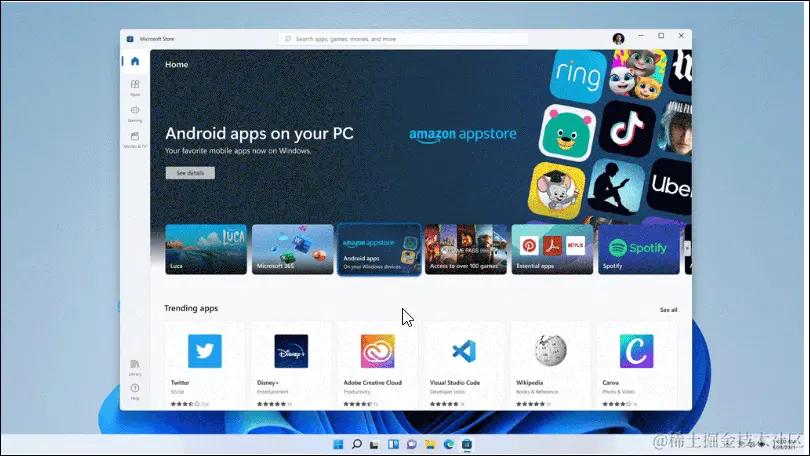Viewport: 810px width, 456px height.
Task: Select the Luca carousel thumbnail
Action: (206, 249)
